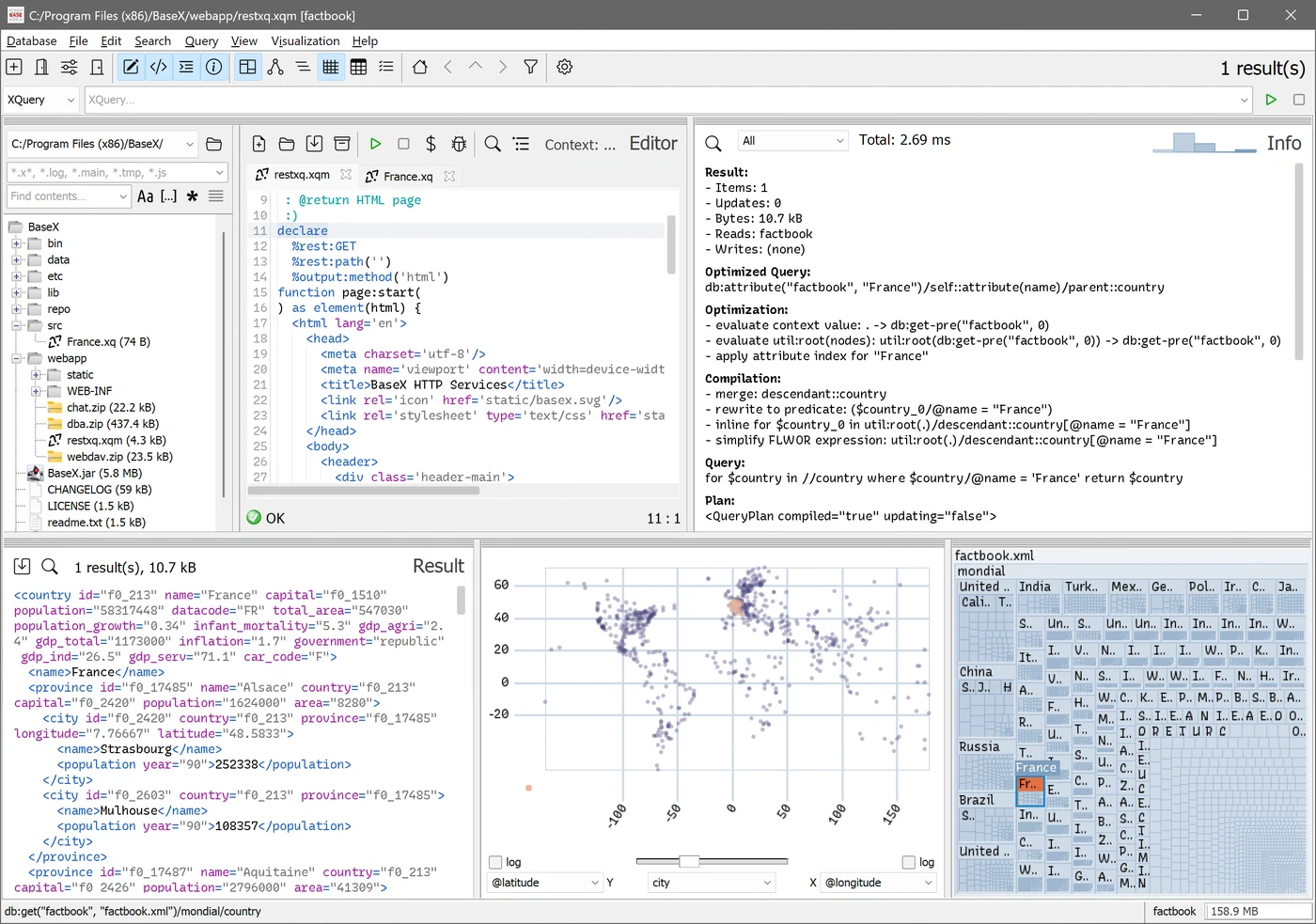Viewport: 1316px width, 924px height.
Task: Open the Database menu
Action: tap(32, 40)
